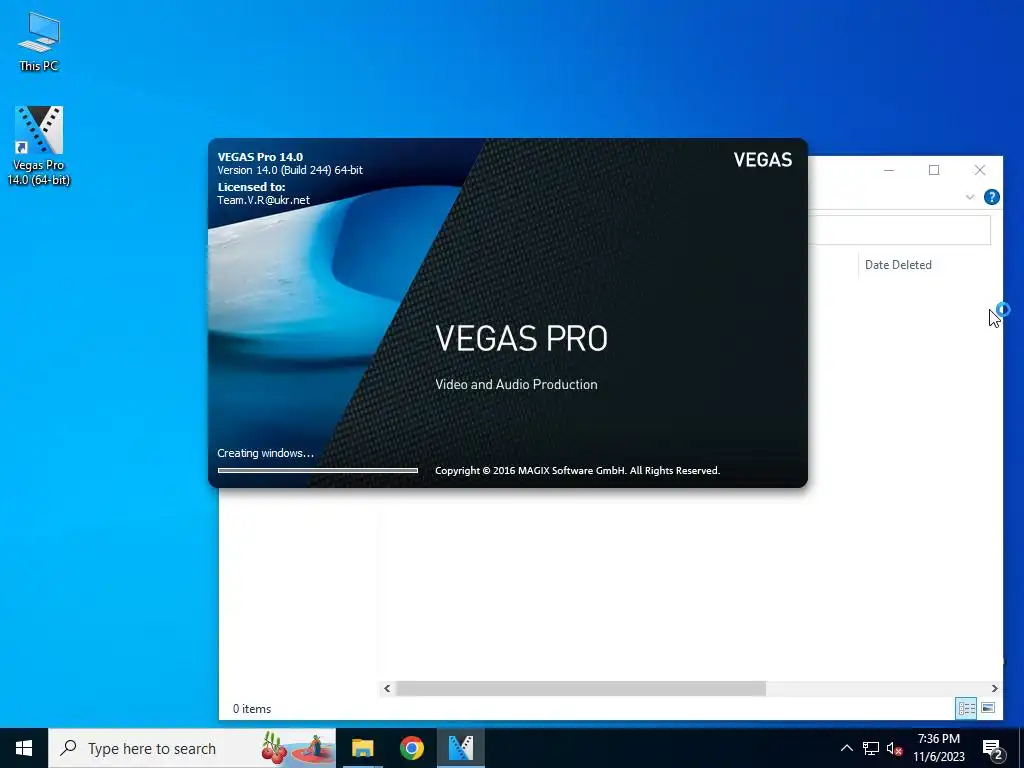Expand the ribbon chevron in Explorer window
The image size is (1024, 768).
[970, 197]
